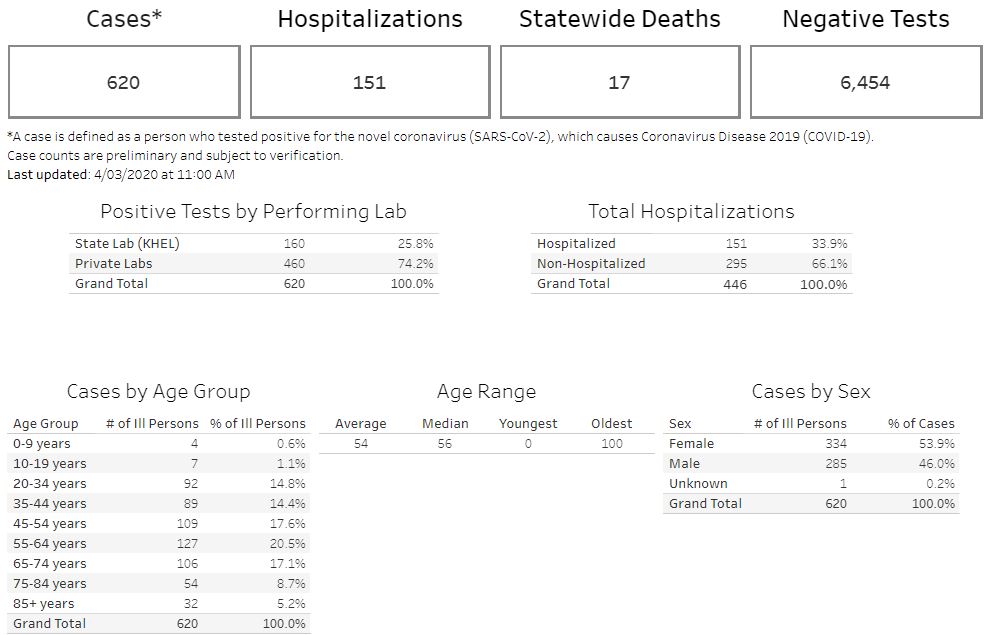Screen dimensions: 993x635
Task: Select the 0-9 years age group row
Action: click(42, 443)
